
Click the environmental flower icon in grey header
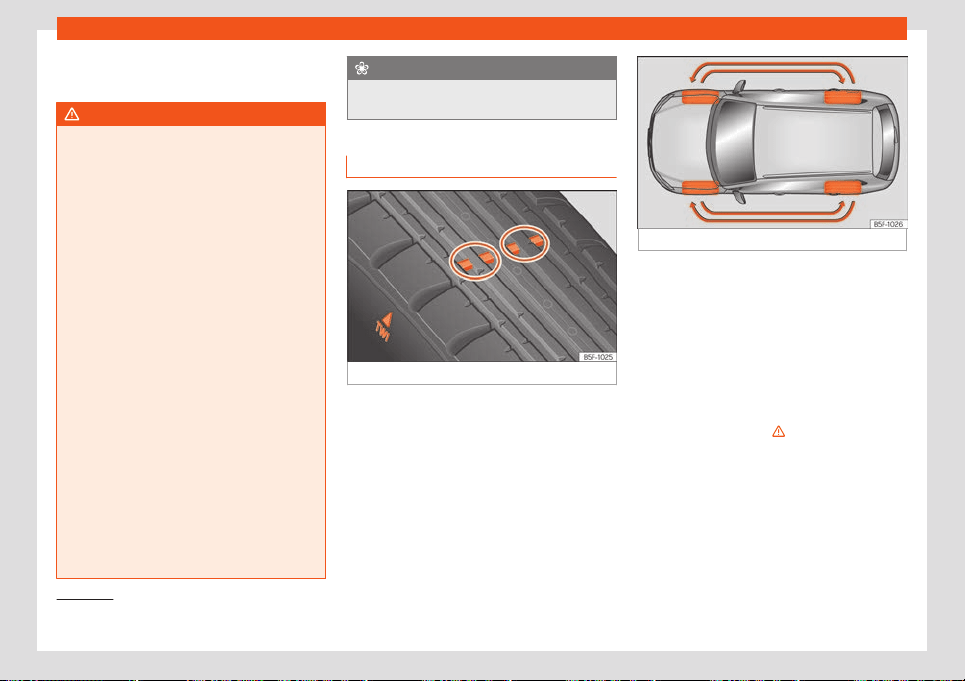[362, 68]
